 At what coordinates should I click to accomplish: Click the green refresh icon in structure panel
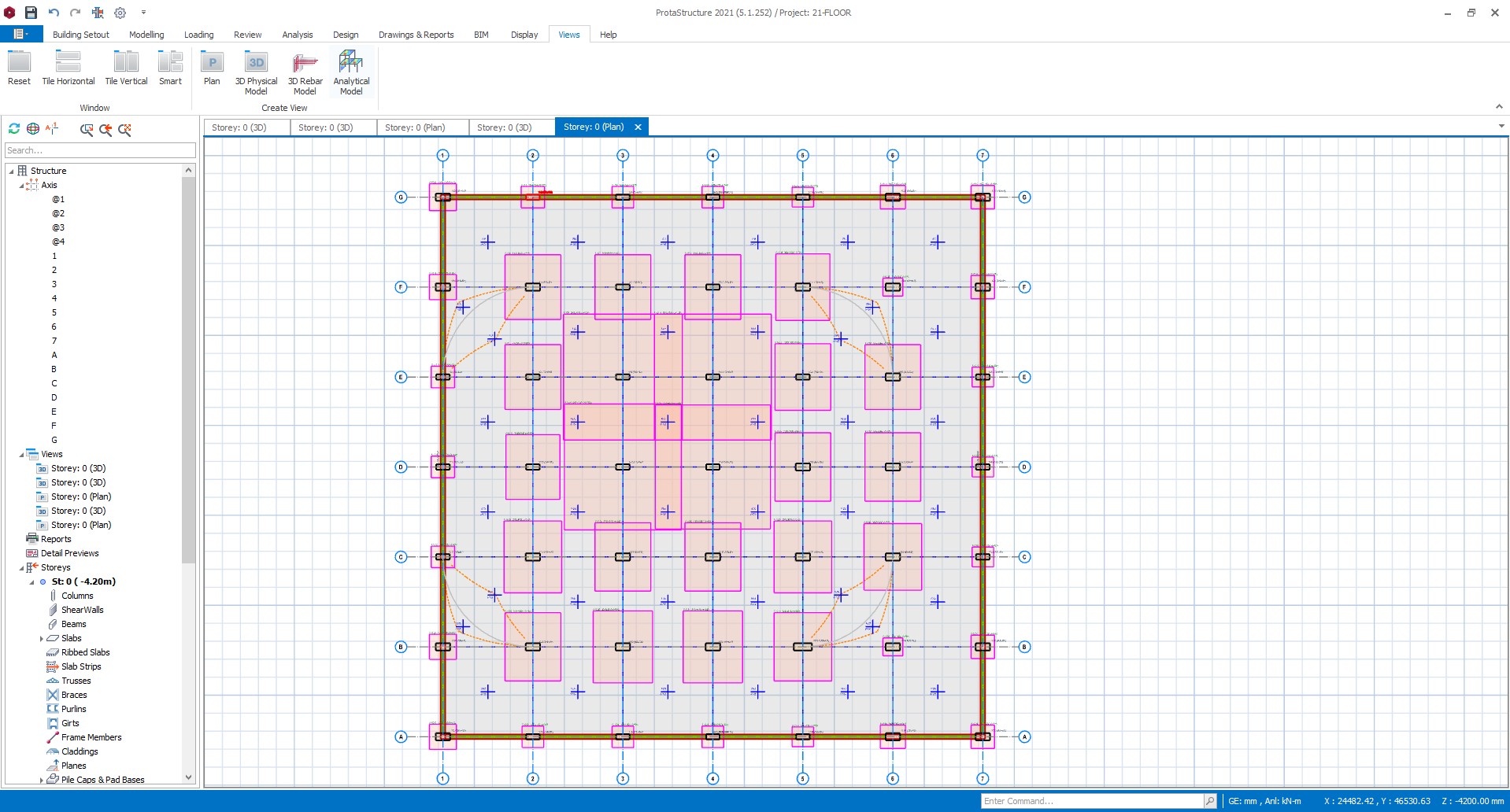14,128
